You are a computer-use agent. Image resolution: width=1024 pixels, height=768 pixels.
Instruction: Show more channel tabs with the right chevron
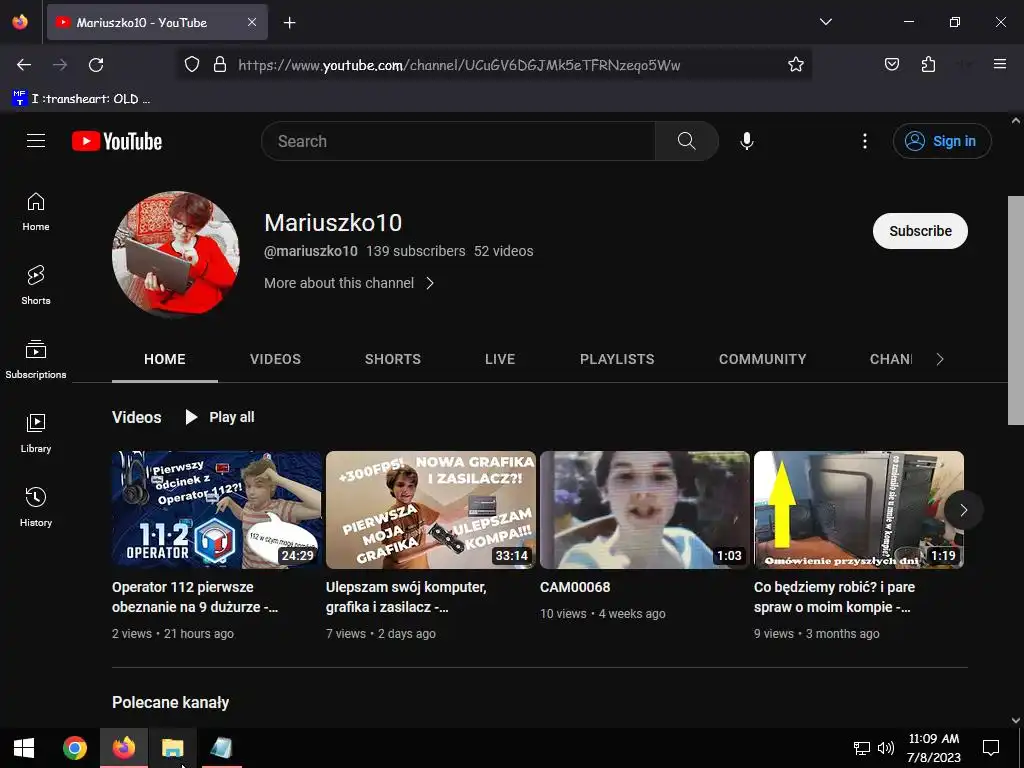(939, 359)
